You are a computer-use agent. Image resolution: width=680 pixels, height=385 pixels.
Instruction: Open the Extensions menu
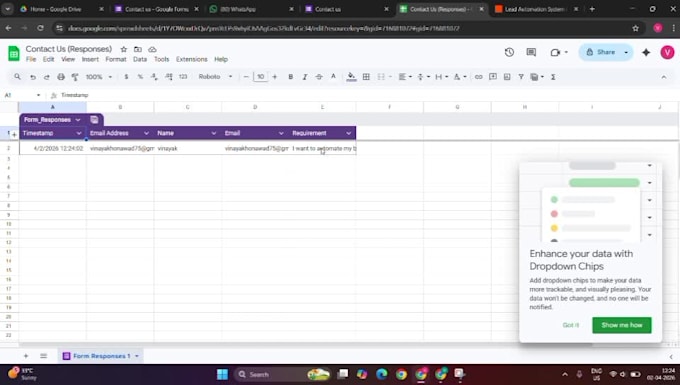[191, 59]
